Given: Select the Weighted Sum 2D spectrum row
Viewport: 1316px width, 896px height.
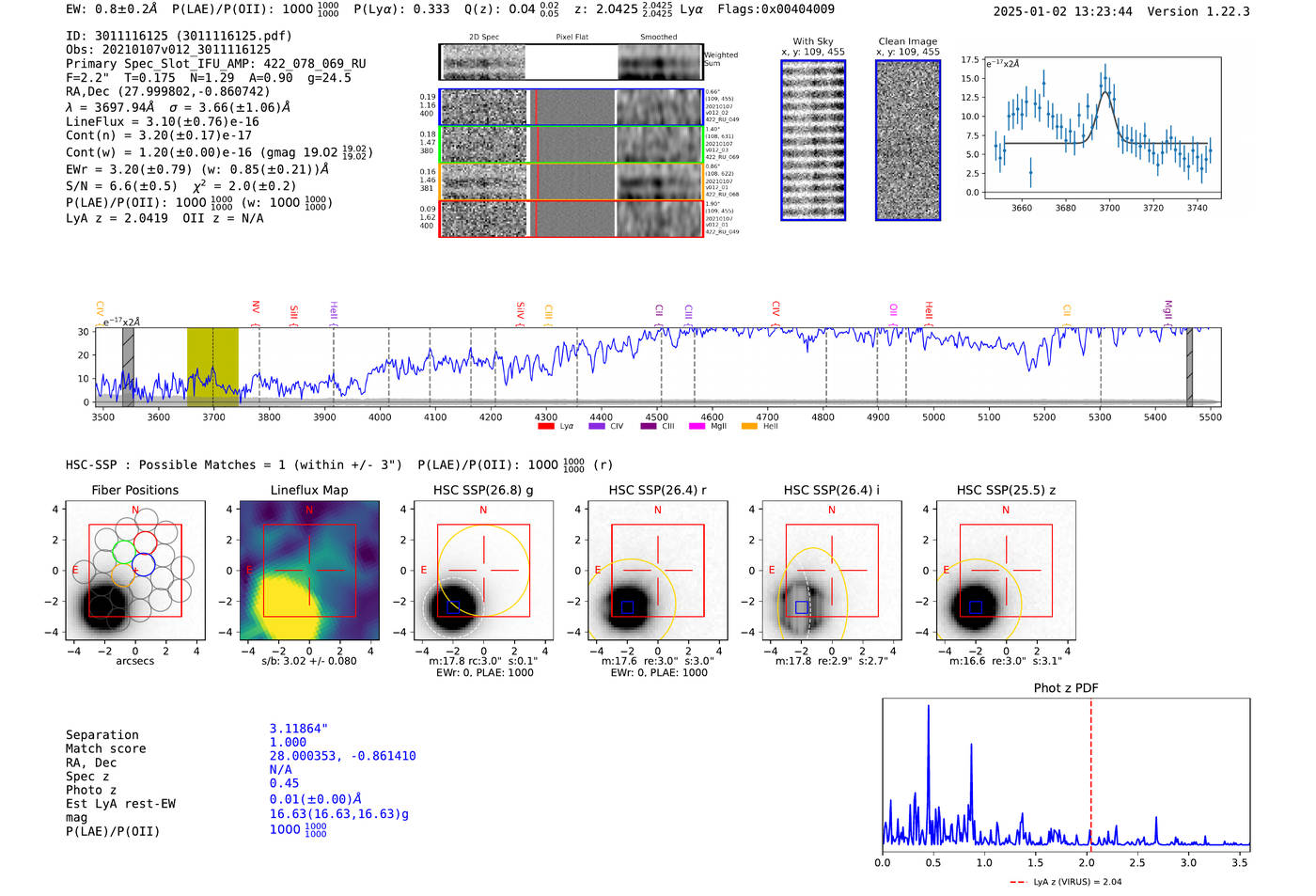Looking at the screenshot, I should (571, 62).
